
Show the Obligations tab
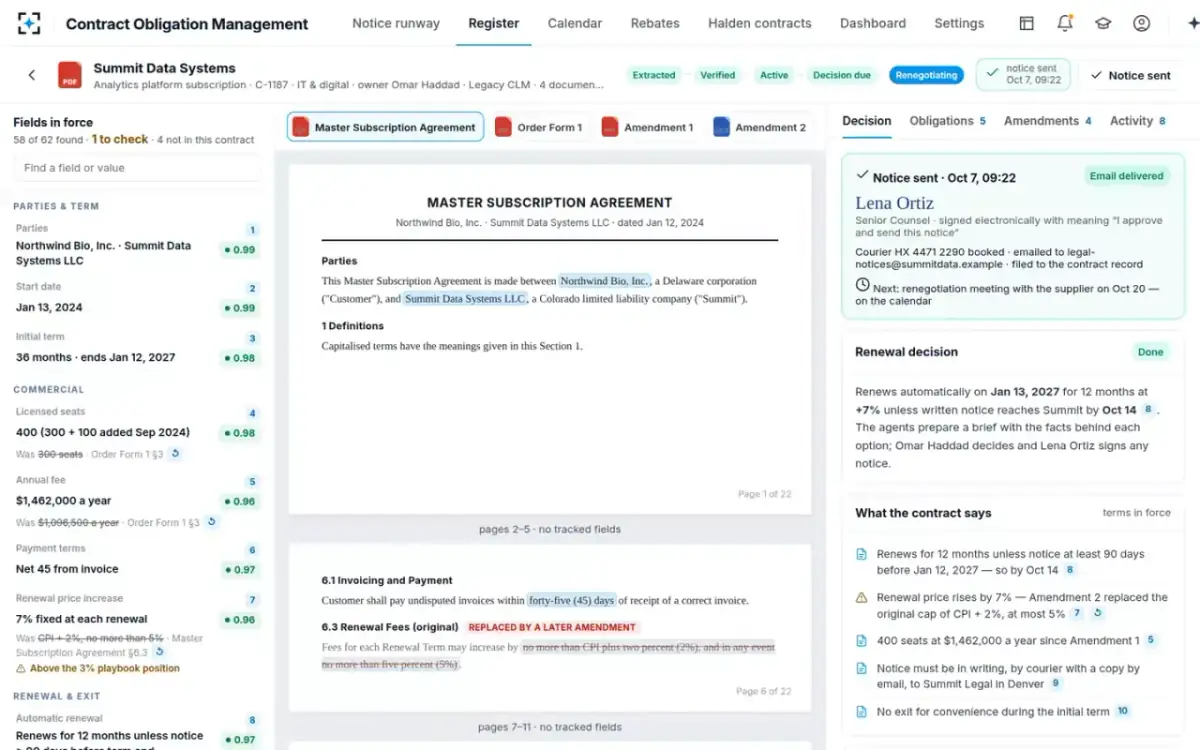point(947,121)
